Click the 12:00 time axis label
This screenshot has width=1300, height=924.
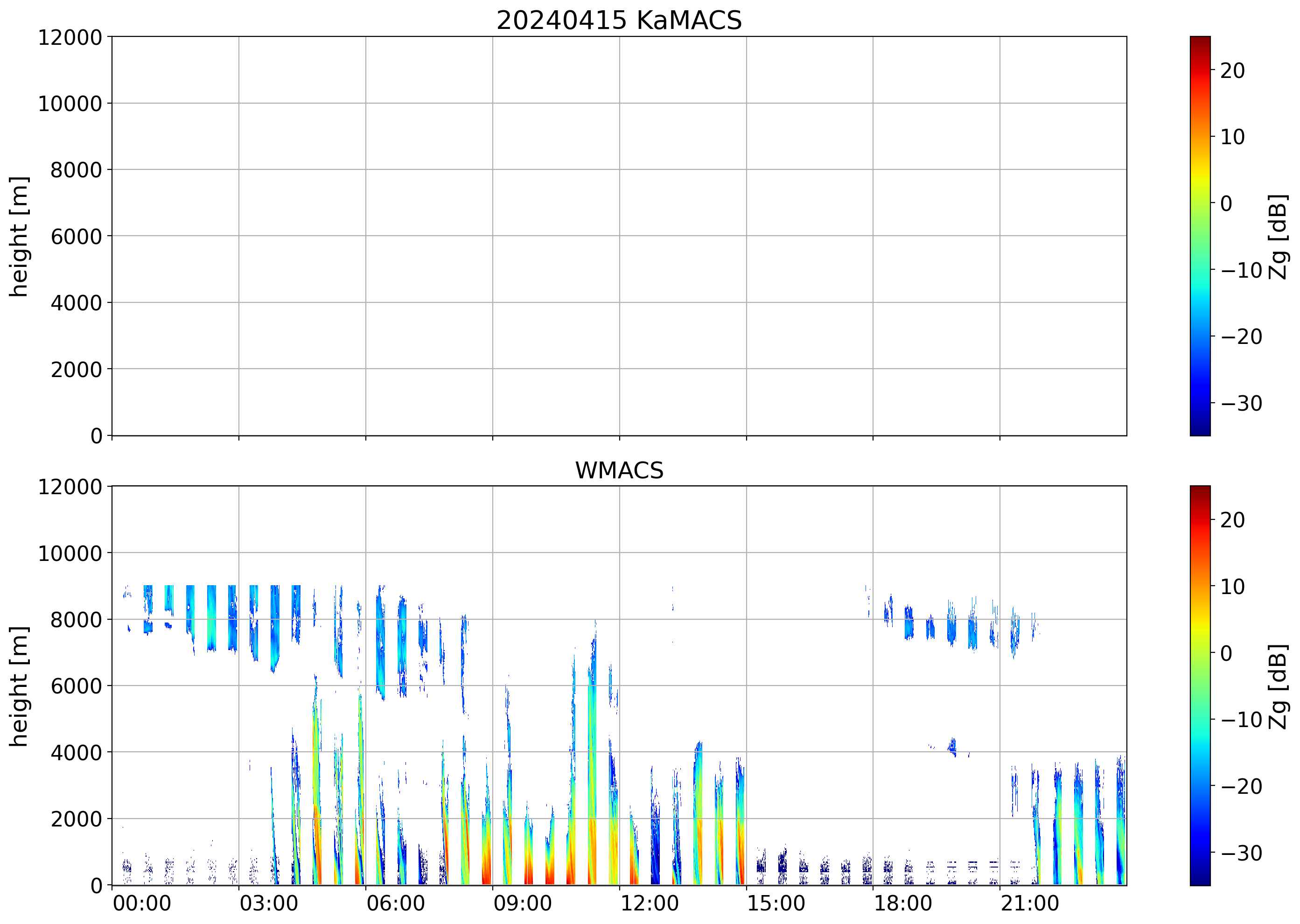(649, 903)
